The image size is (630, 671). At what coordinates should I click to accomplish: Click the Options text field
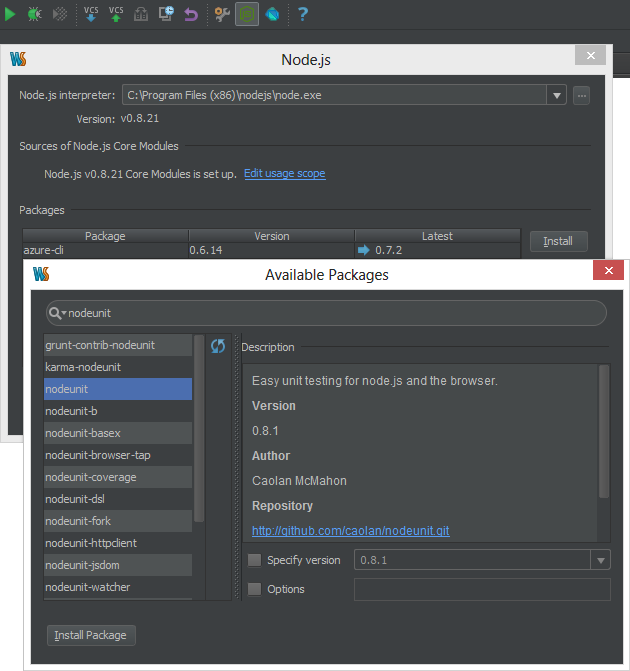pyautogui.click(x=482, y=589)
